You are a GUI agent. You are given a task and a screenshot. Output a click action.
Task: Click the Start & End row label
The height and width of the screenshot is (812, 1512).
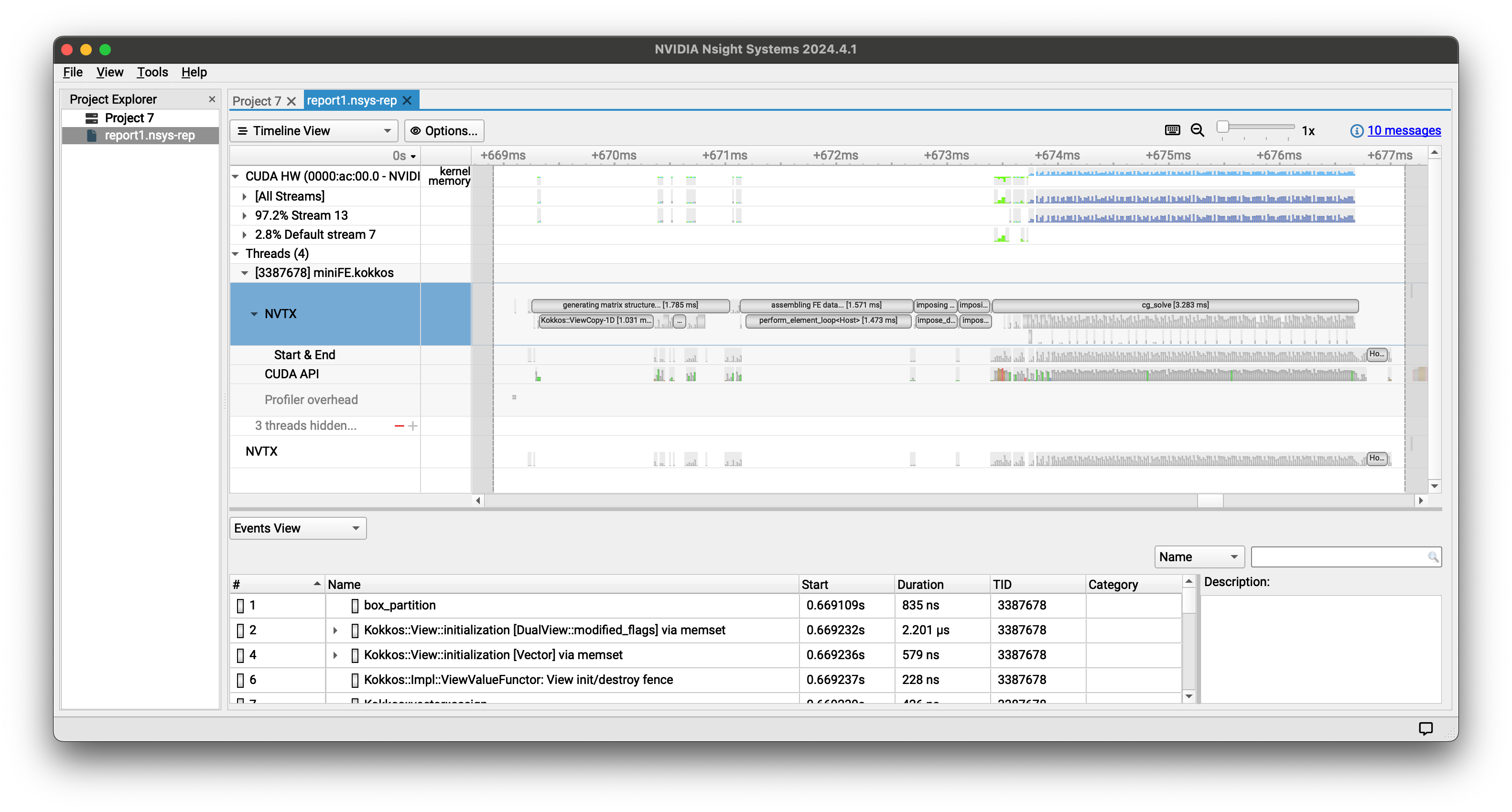point(304,355)
